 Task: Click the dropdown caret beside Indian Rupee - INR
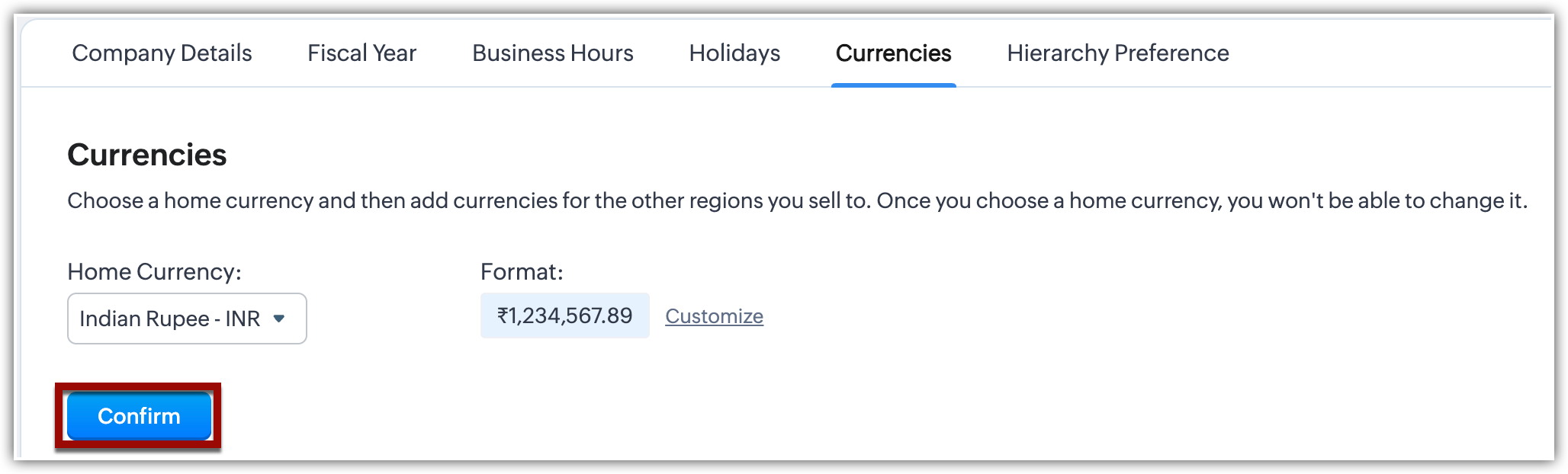click(279, 319)
